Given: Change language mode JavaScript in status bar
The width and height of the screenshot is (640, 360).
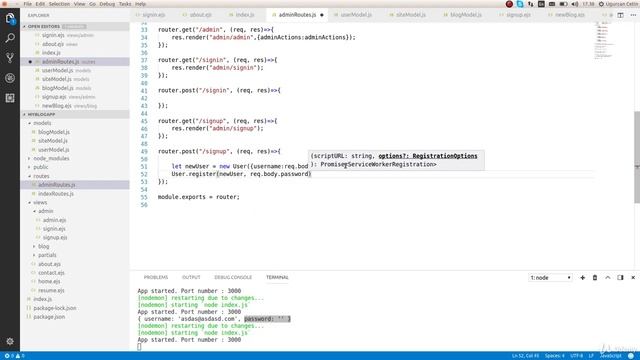Looking at the screenshot, I should click(x=611, y=356).
